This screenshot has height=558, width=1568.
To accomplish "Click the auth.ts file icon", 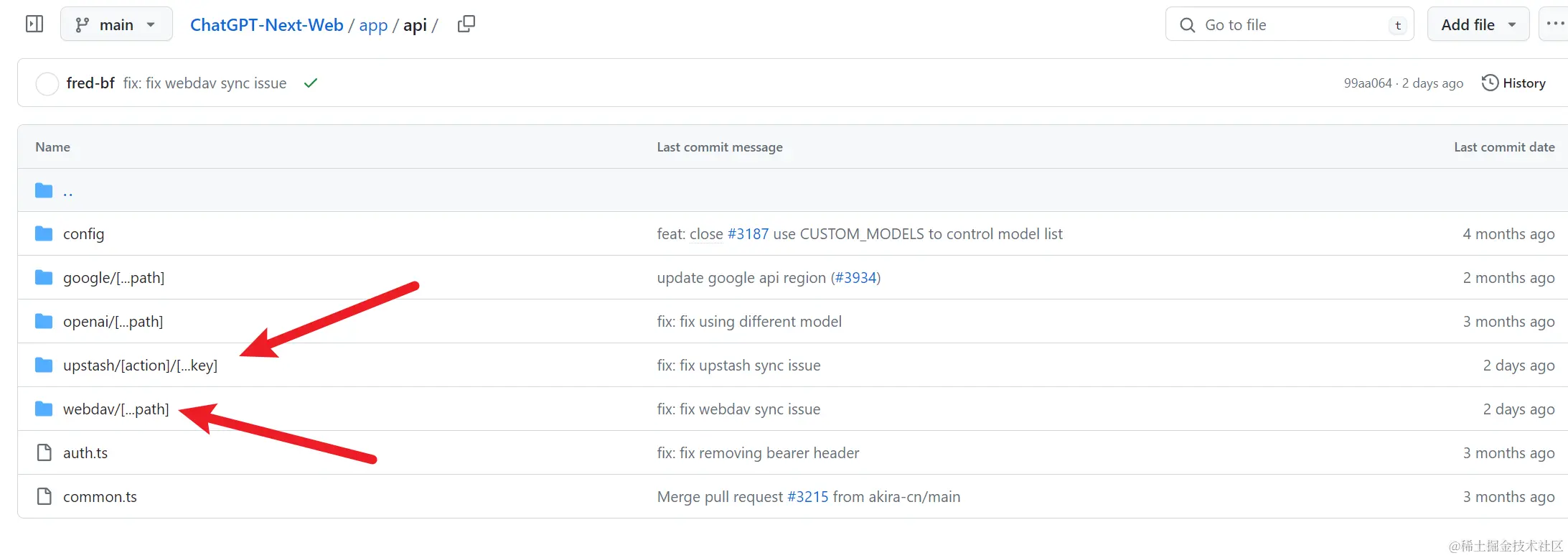I will [x=44, y=452].
